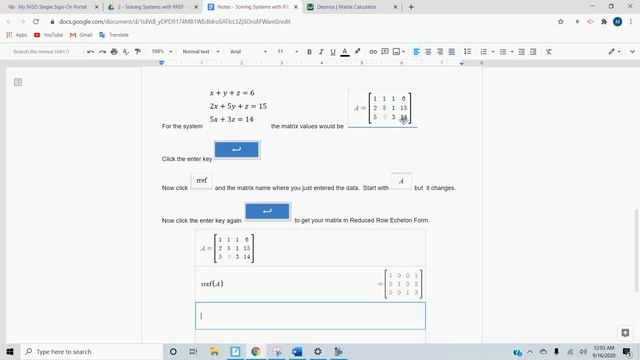Hide the menus with the chevron
Screen dimensions: 640x360
[632, 51]
